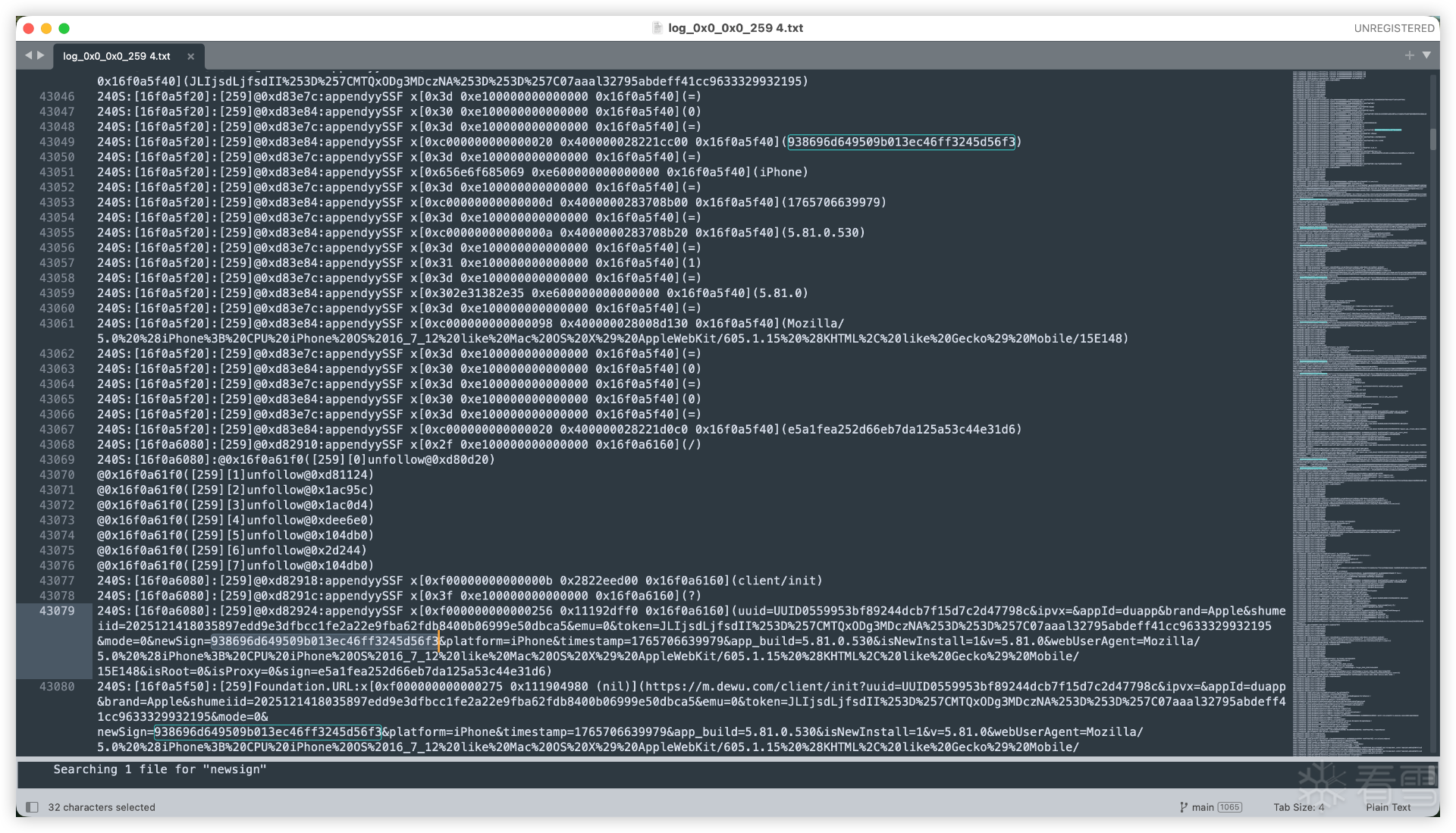Click the document icon in title bar
The image size is (1456, 833).
pyautogui.click(x=657, y=28)
